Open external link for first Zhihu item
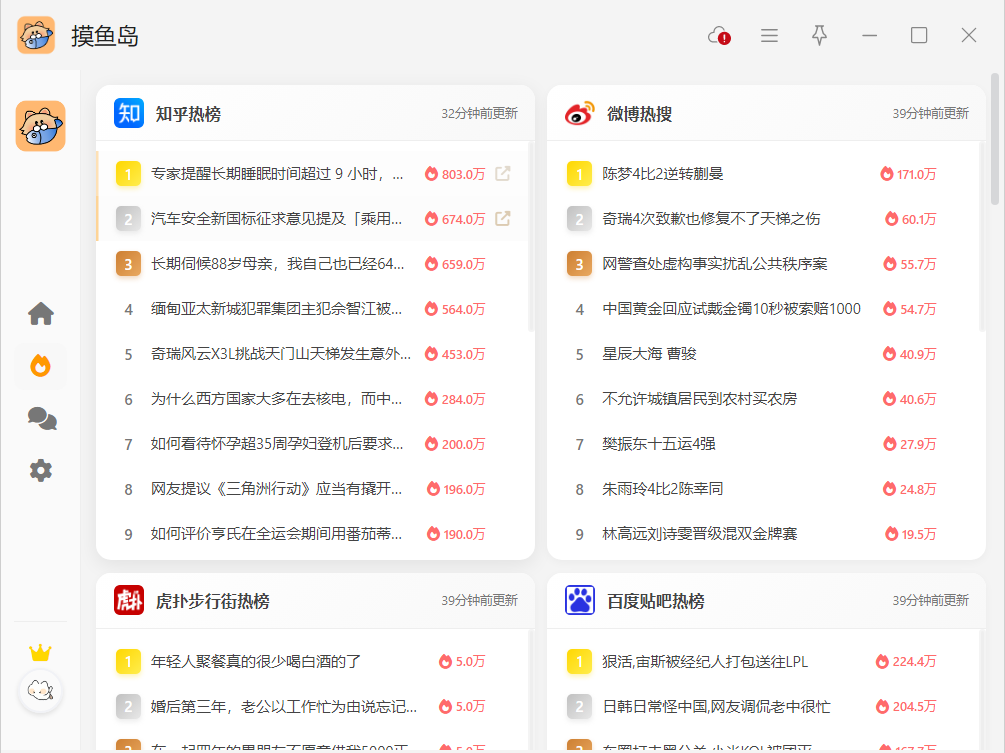Image resolution: width=1005 pixels, height=753 pixels. 503,174
